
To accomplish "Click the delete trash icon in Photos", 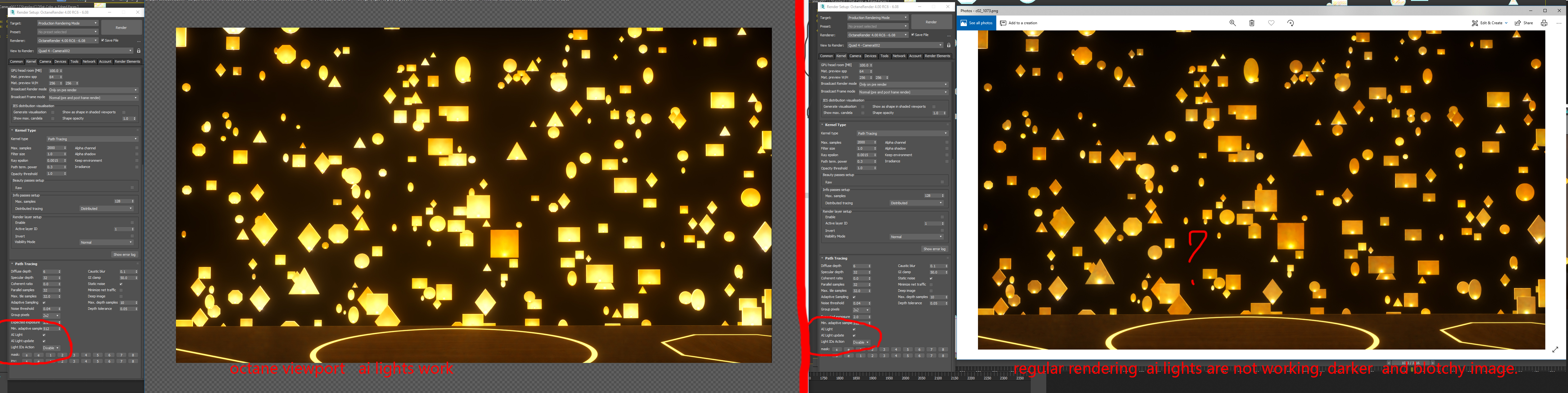I will [x=1251, y=23].
